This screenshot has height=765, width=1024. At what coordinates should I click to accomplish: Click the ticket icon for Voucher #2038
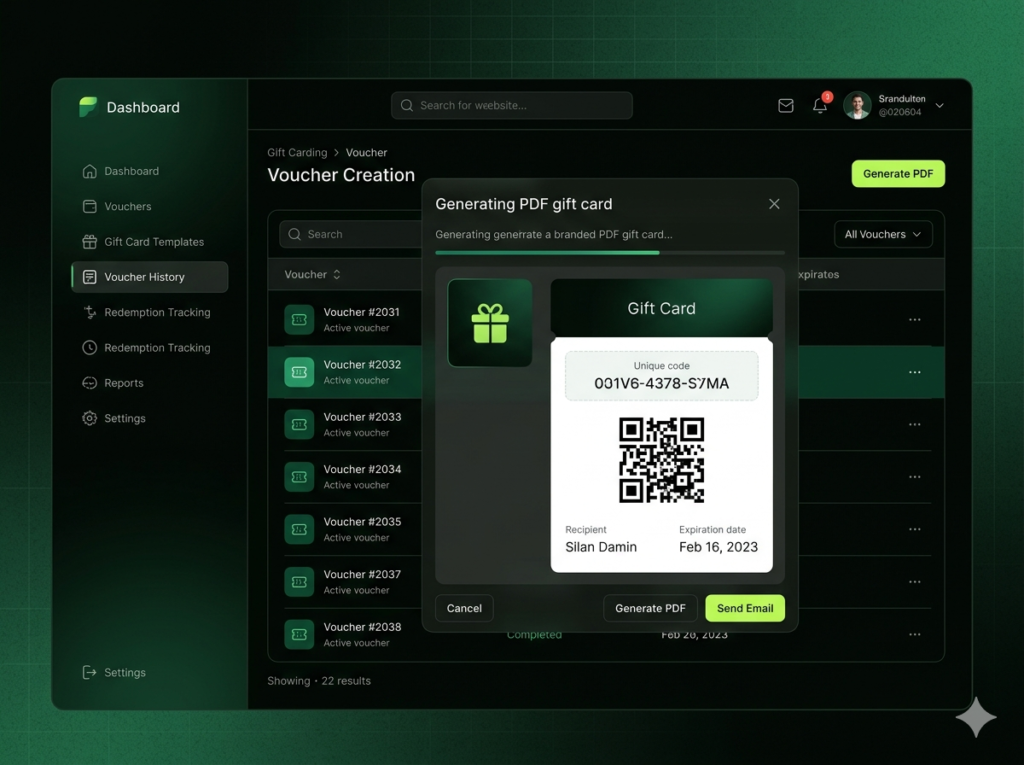coord(299,634)
